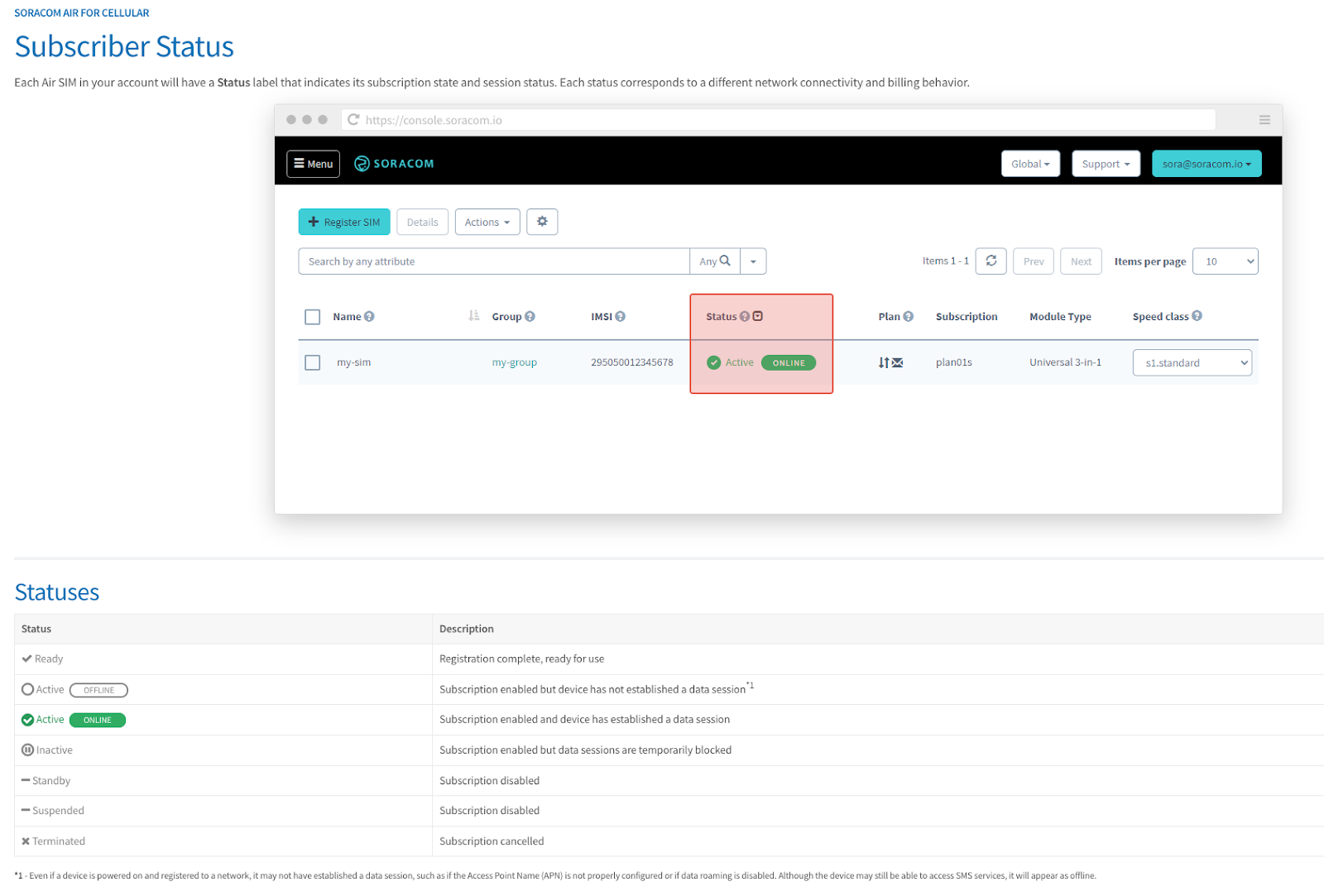Click the data usage arrows icon for my-sim
The height and width of the screenshot is (896, 1324).
pos(884,362)
